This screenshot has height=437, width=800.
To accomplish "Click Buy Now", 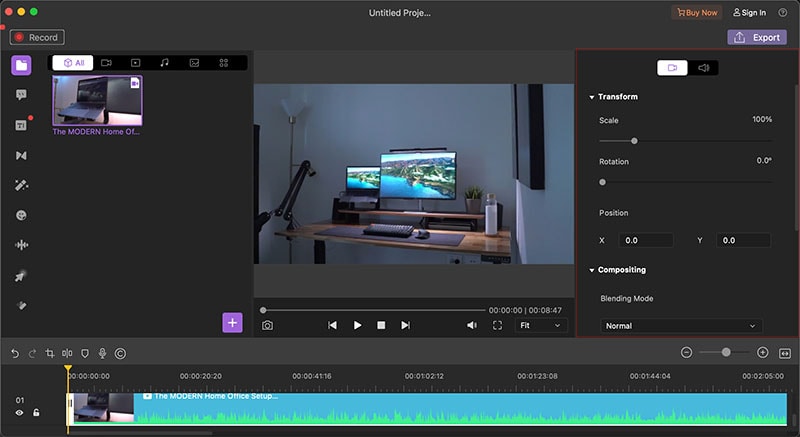I will (x=696, y=12).
